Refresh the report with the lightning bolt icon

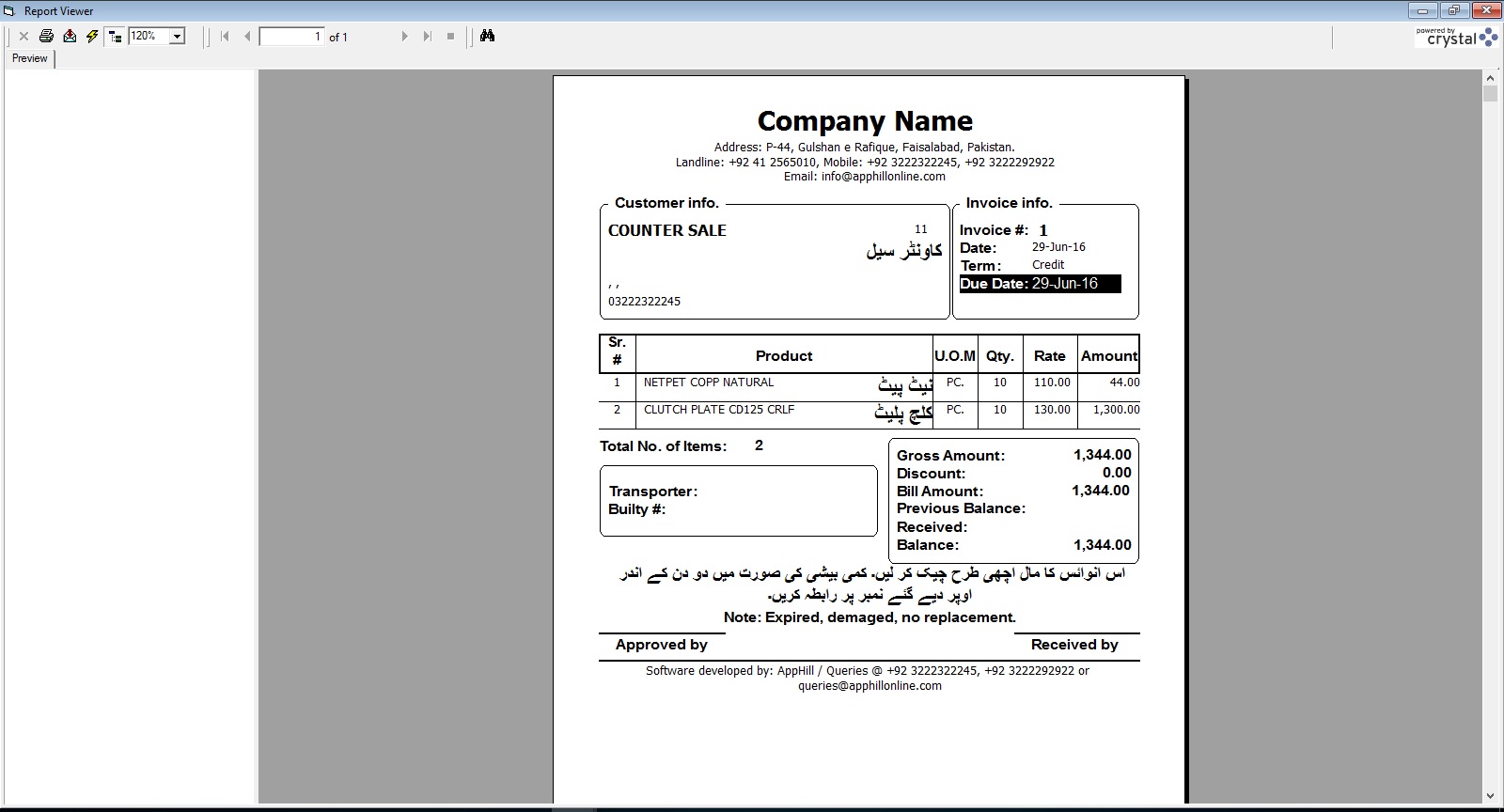point(92,37)
